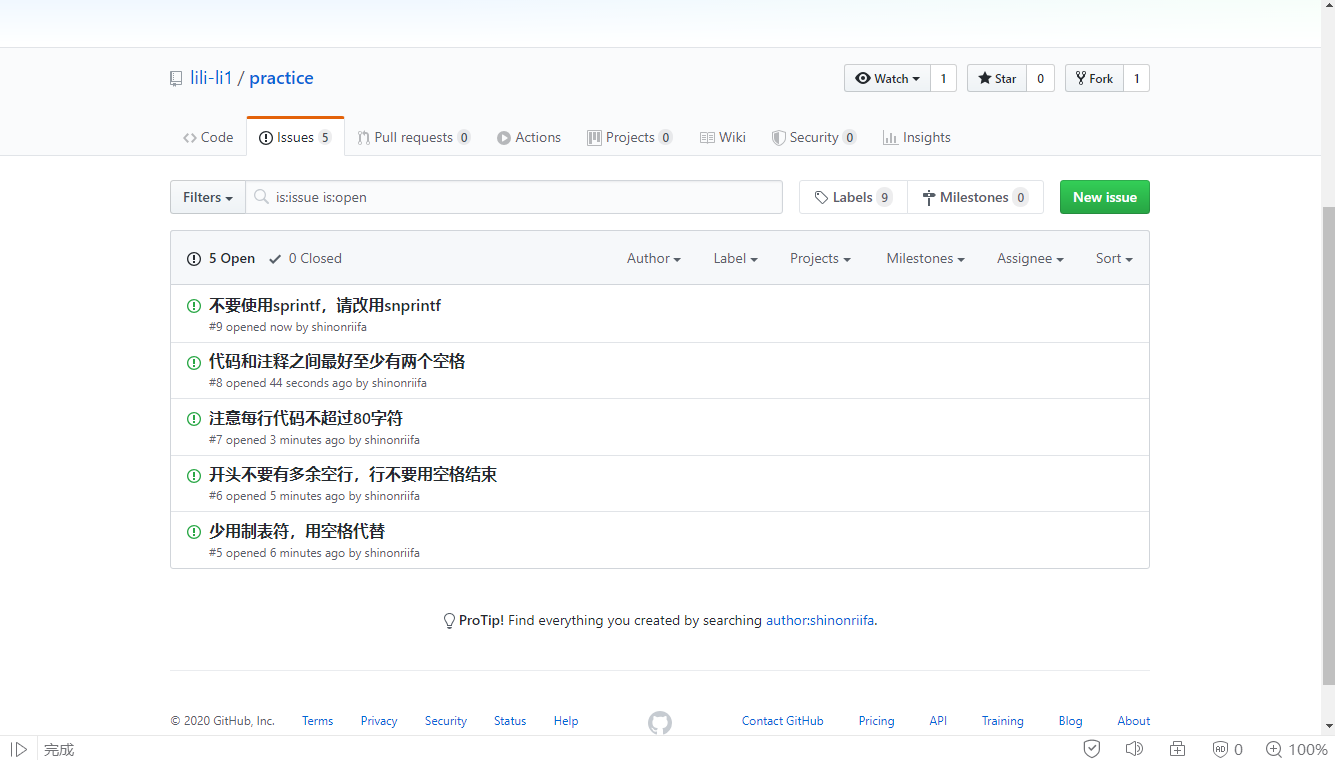
Task: Click the practice repository name link
Action: (281, 79)
